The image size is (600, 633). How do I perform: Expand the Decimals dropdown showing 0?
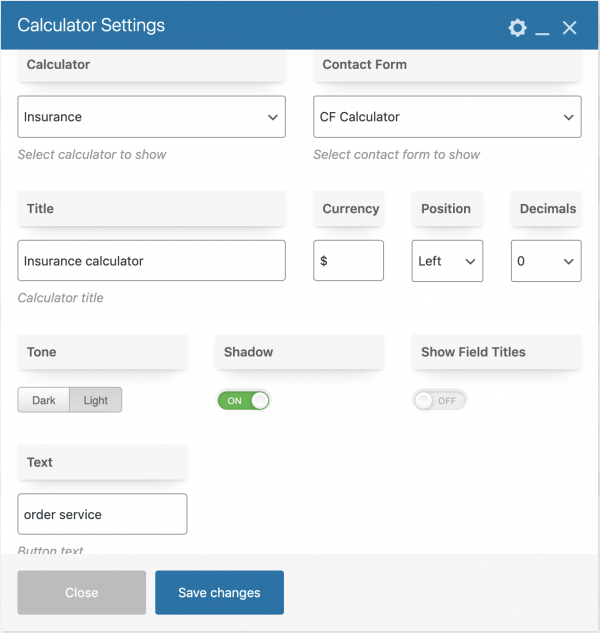click(x=546, y=261)
